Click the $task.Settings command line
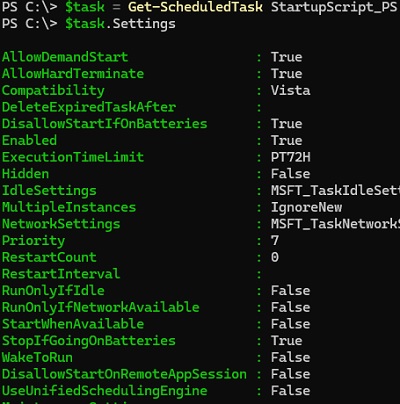The width and height of the screenshot is (400, 404). coord(120,24)
